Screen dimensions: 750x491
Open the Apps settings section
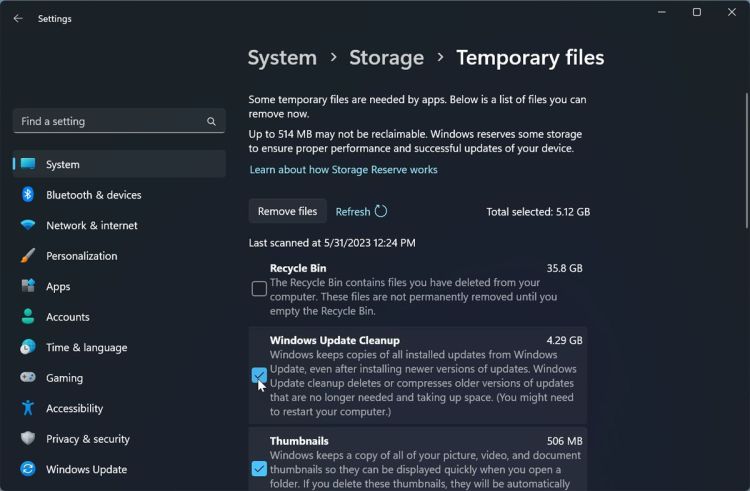tap(58, 287)
